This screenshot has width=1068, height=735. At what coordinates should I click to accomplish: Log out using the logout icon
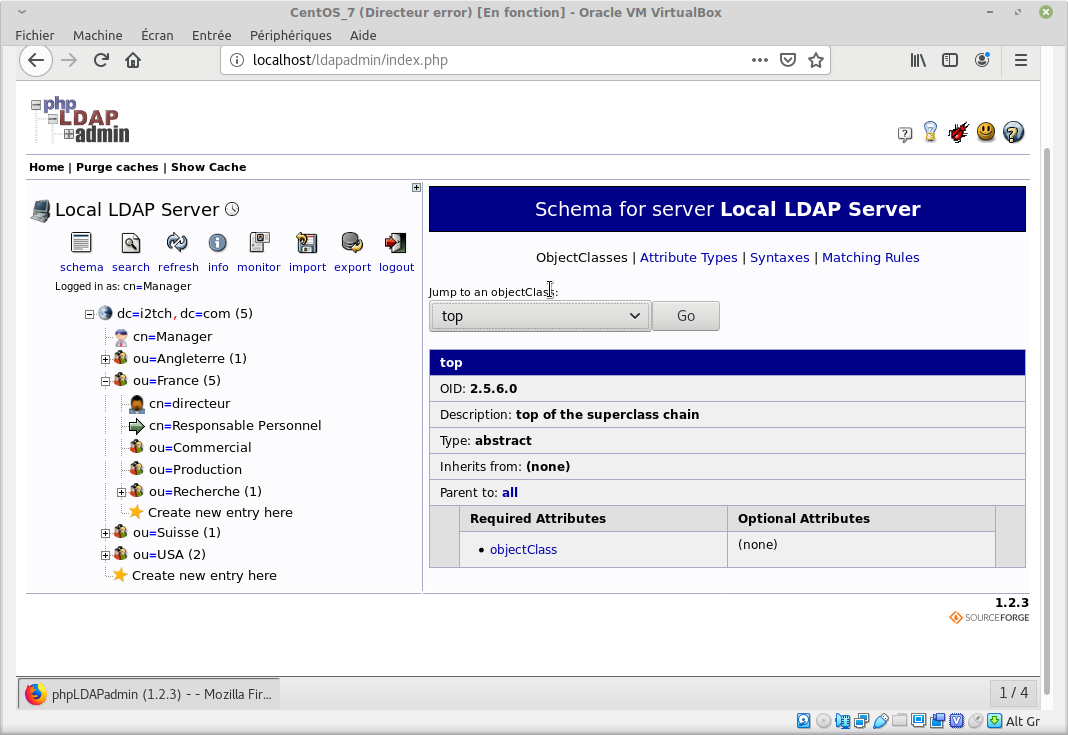(x=396, y=243)
